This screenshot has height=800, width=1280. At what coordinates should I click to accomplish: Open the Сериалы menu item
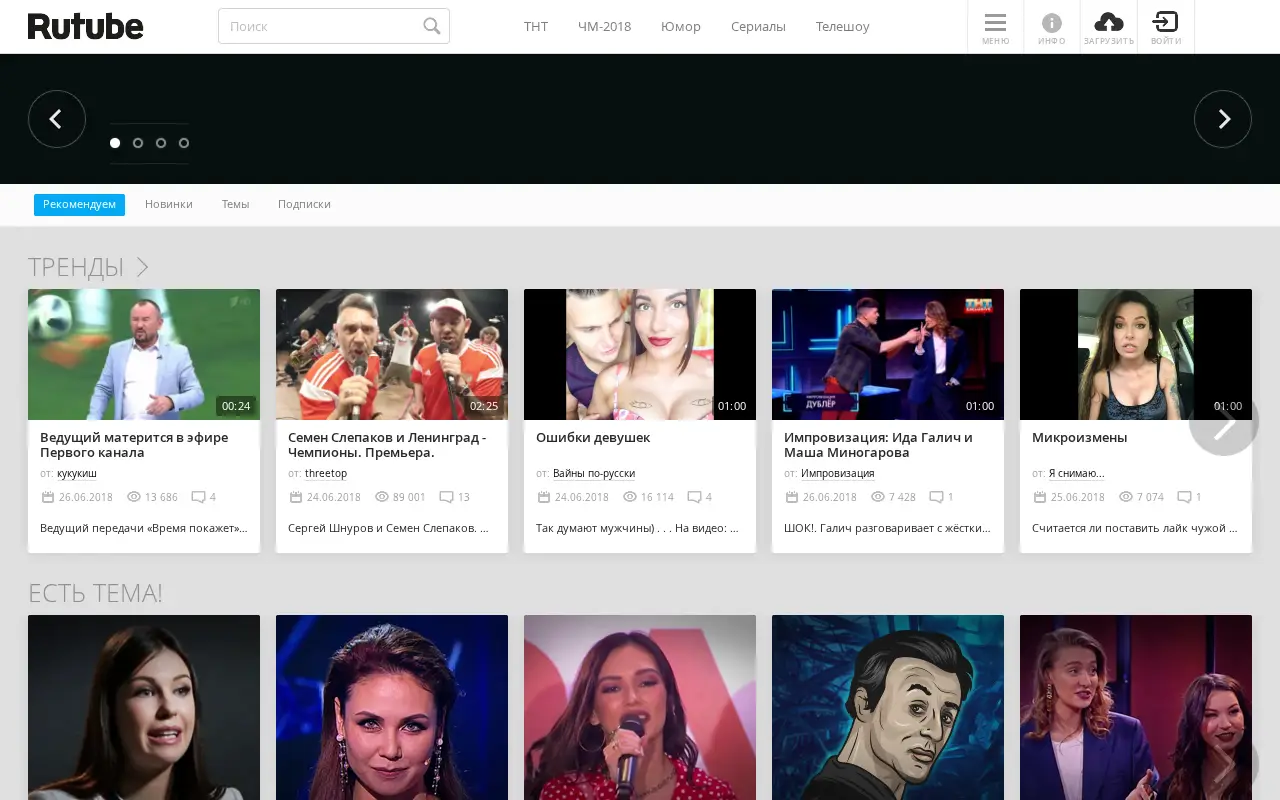pyautogui.click(x=758, y=27)
